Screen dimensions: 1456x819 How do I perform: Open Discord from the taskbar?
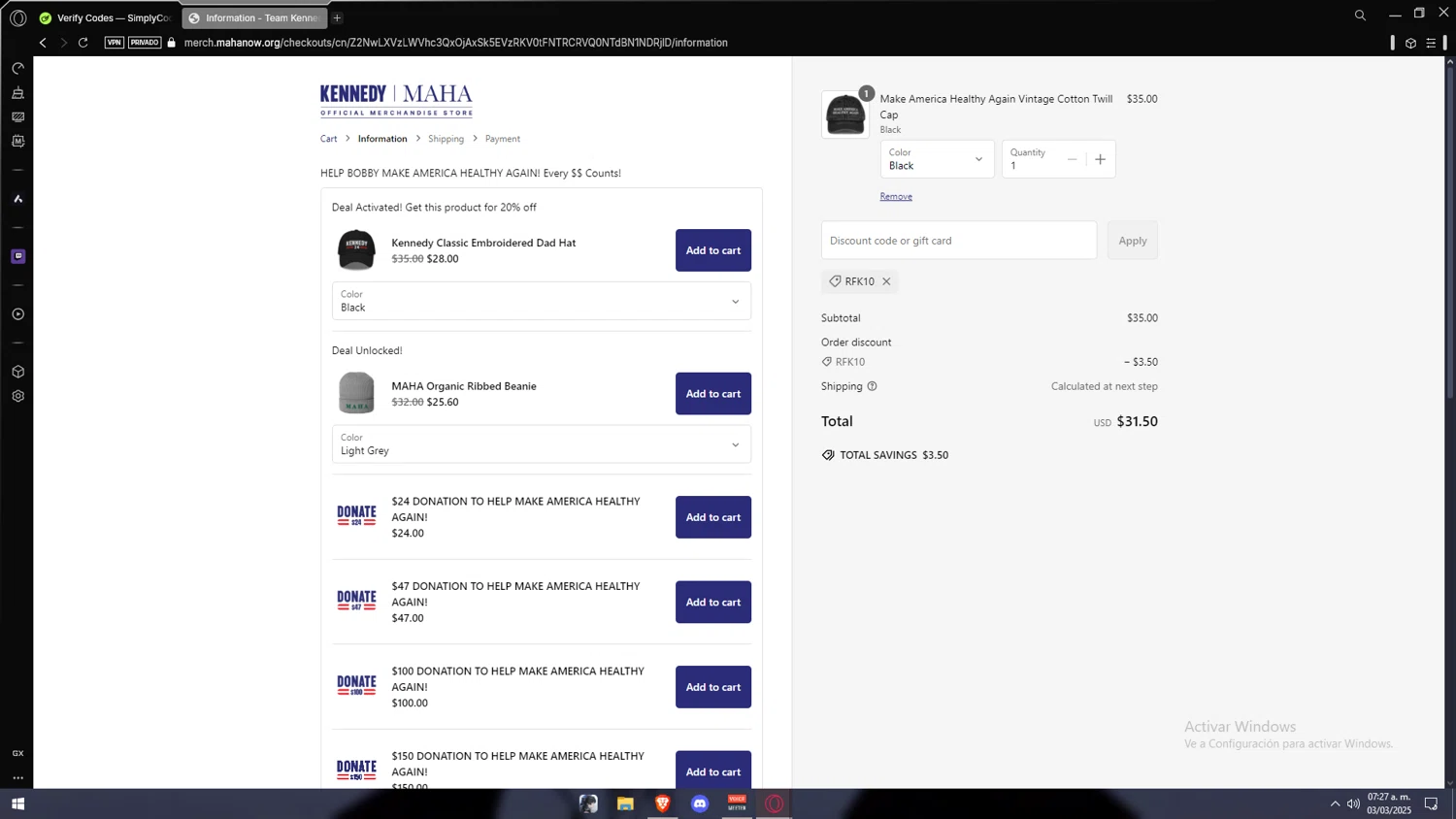point(700,803)
